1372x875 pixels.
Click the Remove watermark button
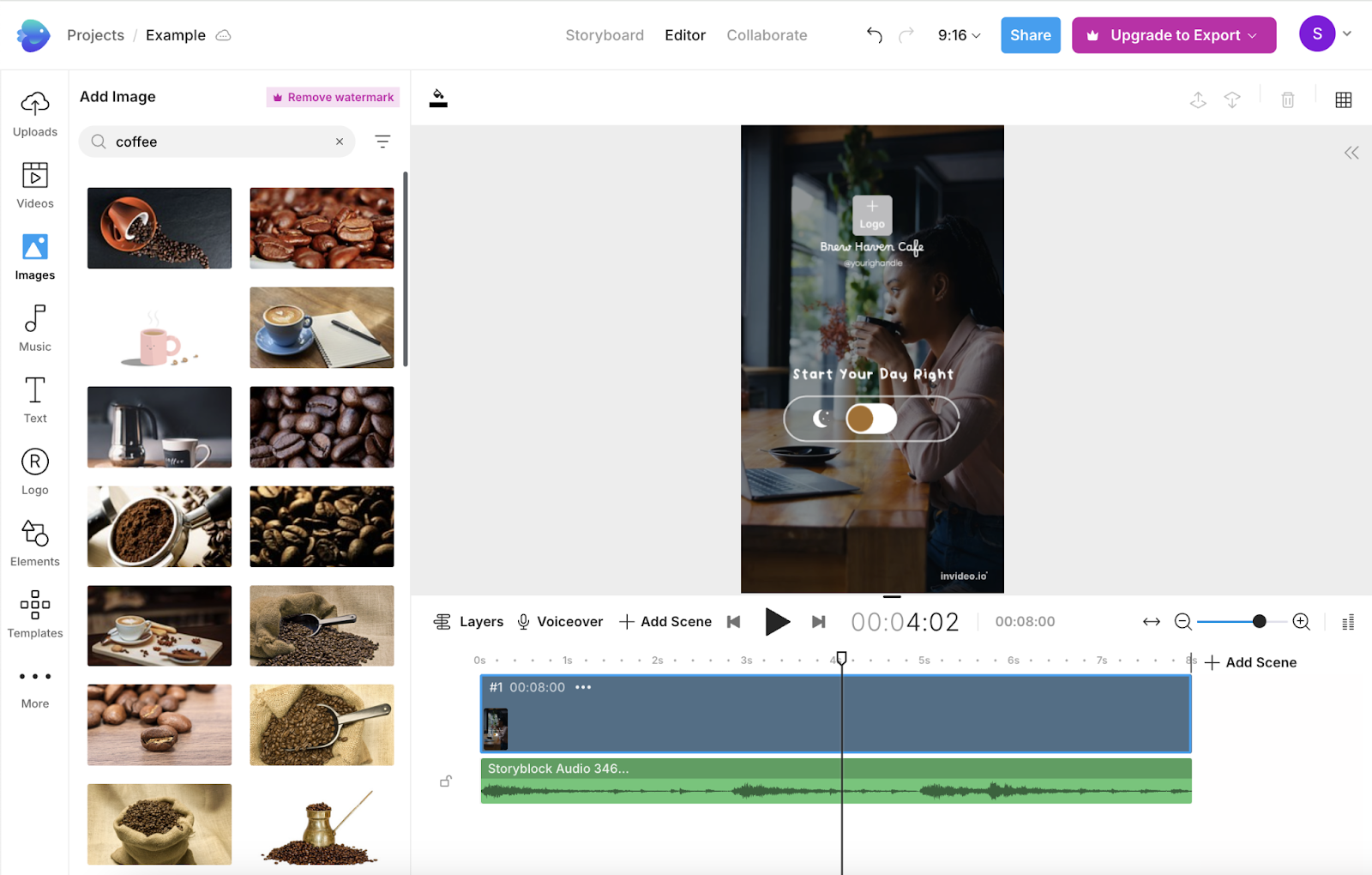click(x=333, y=97)
